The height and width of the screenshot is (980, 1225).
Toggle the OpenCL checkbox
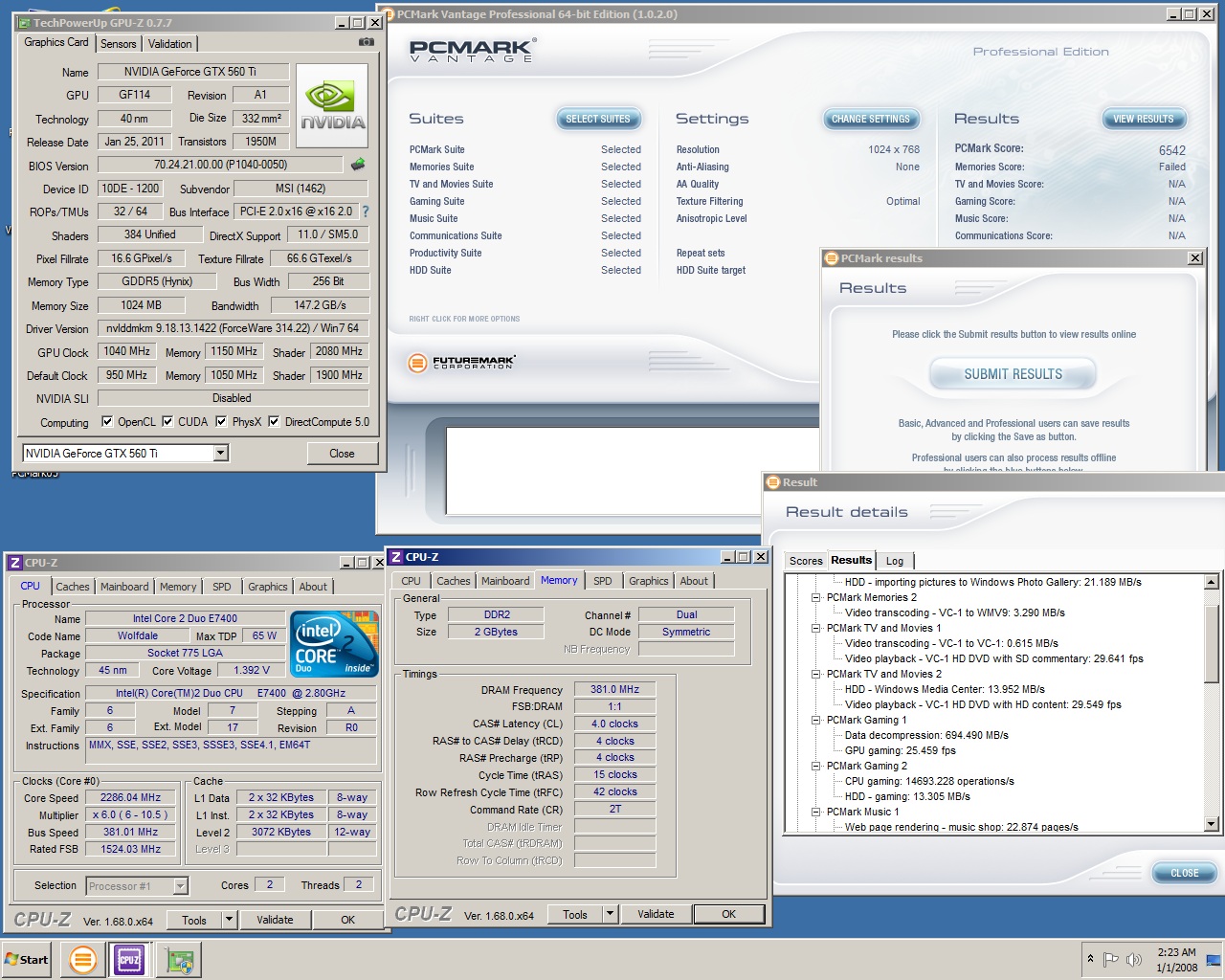[x=107, y=421]
